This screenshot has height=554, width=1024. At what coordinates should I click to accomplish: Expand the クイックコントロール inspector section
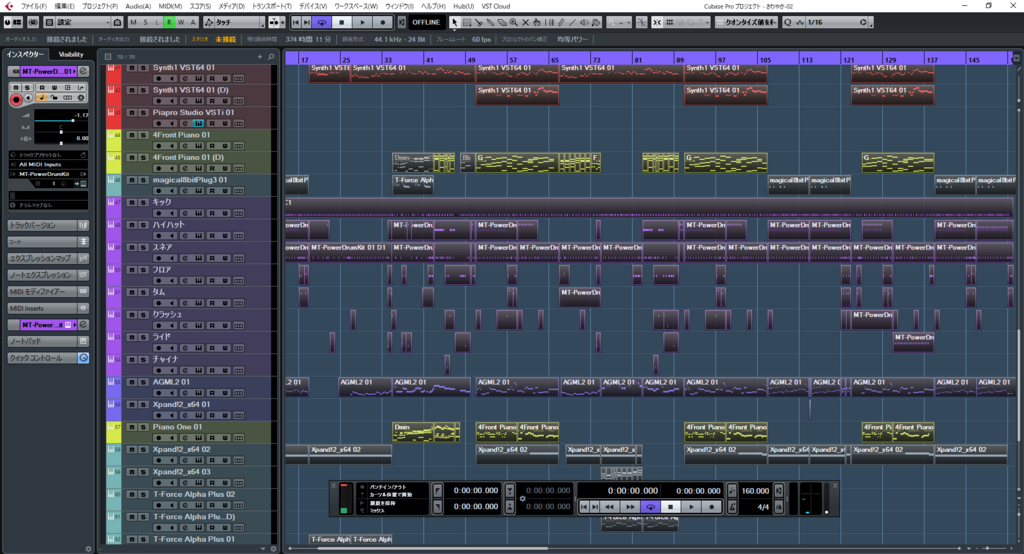tap(48, 358)
